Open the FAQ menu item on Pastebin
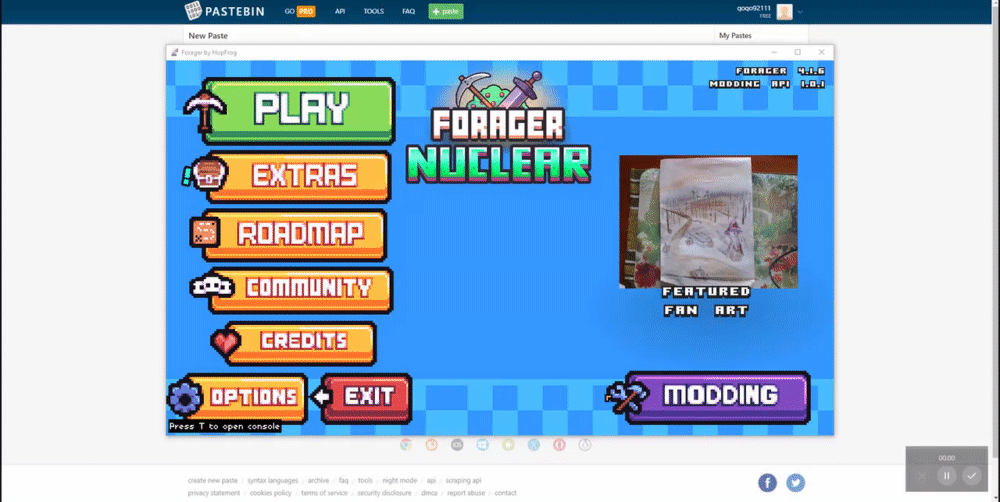 tap(408, 11)
